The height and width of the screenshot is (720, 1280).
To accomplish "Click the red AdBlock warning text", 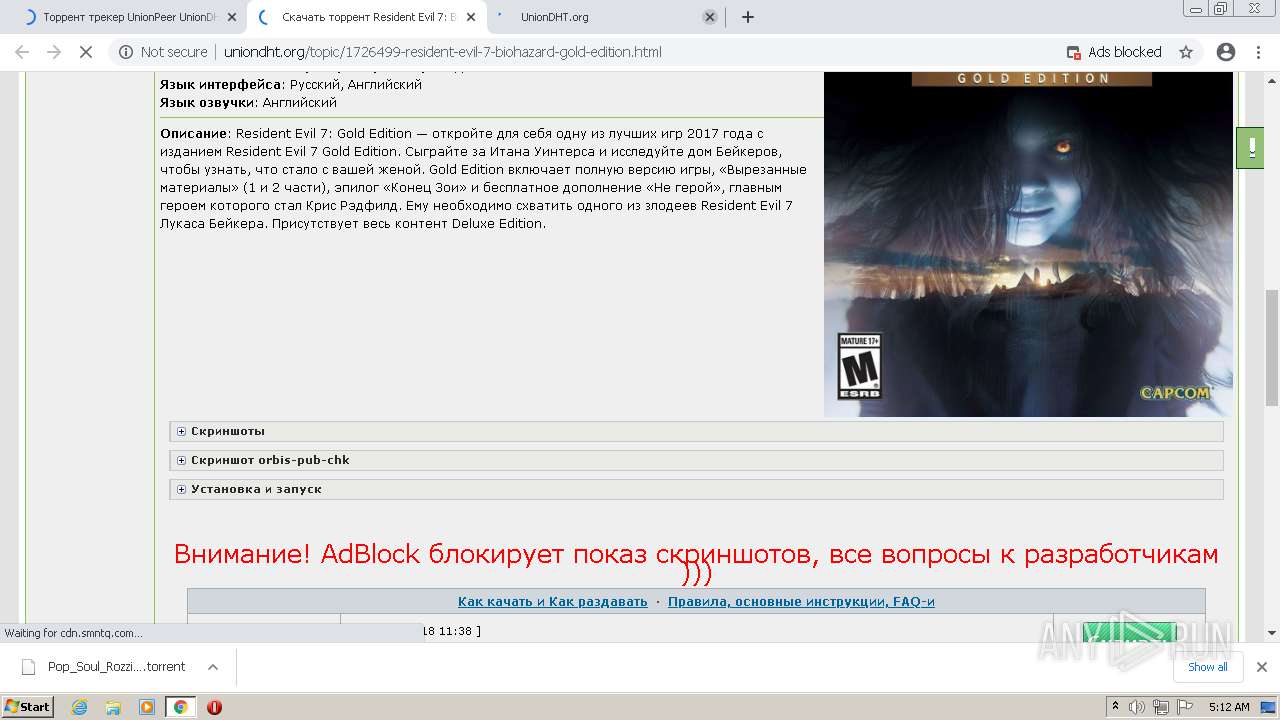I will [x=696, y=563].
